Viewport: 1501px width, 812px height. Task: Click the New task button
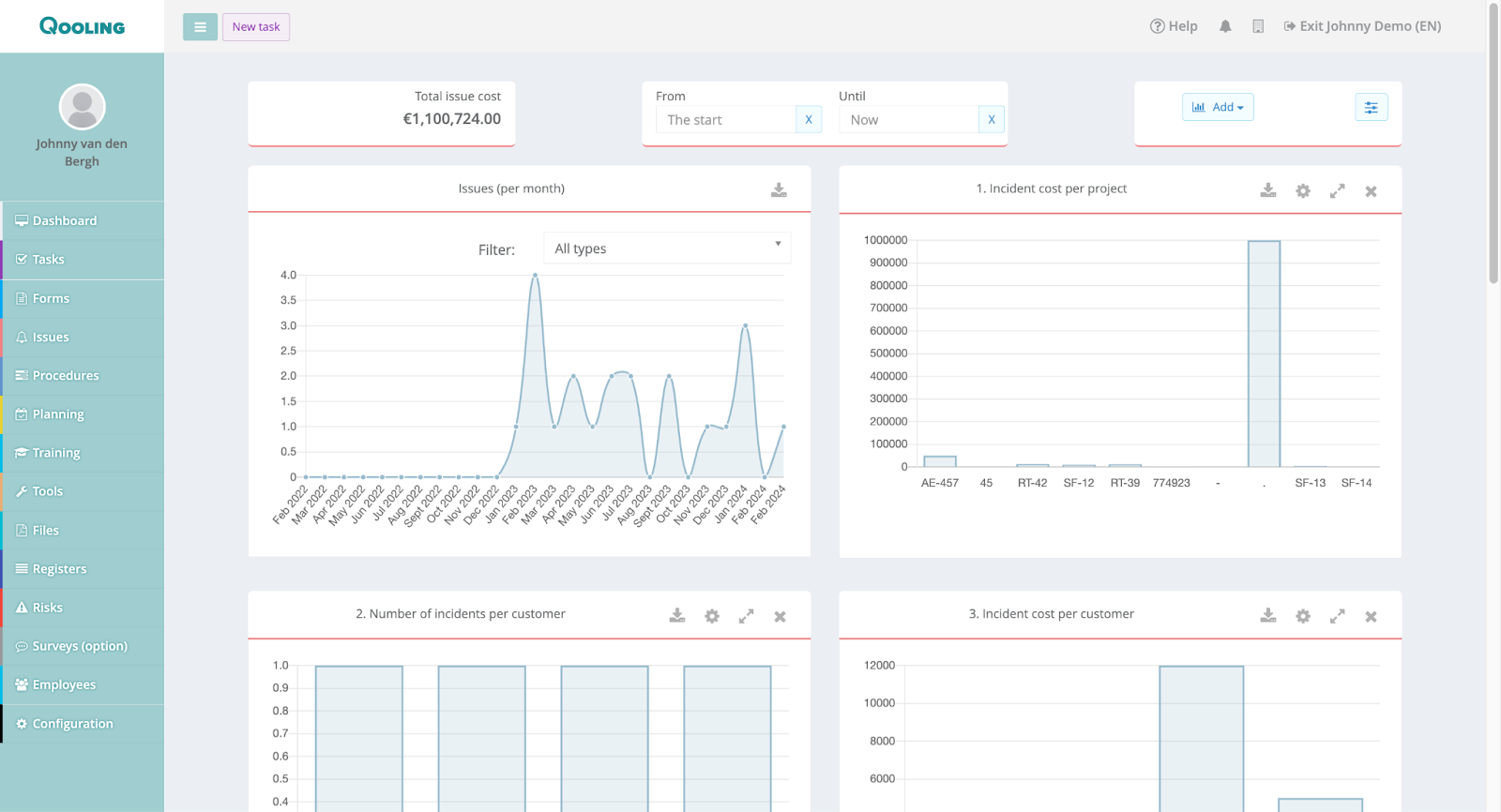(256, 27)
